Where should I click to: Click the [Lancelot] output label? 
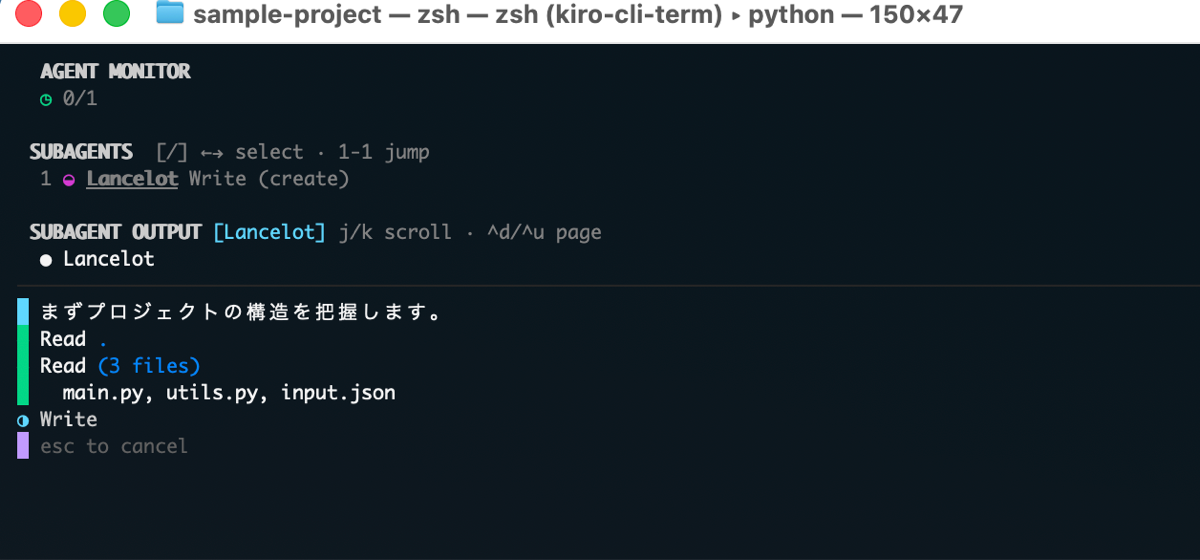[269, 232]
